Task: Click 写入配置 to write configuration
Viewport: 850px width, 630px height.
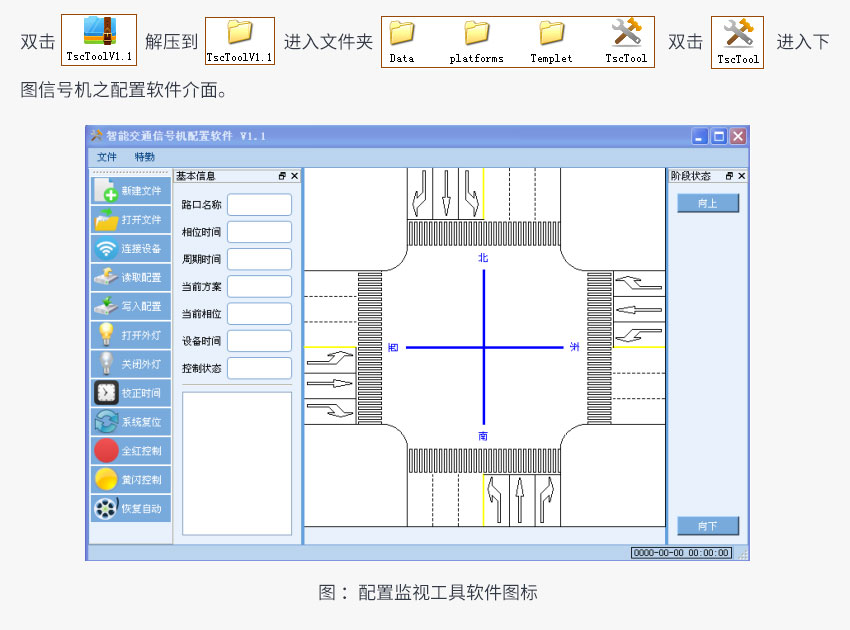Action: point(131,307)
